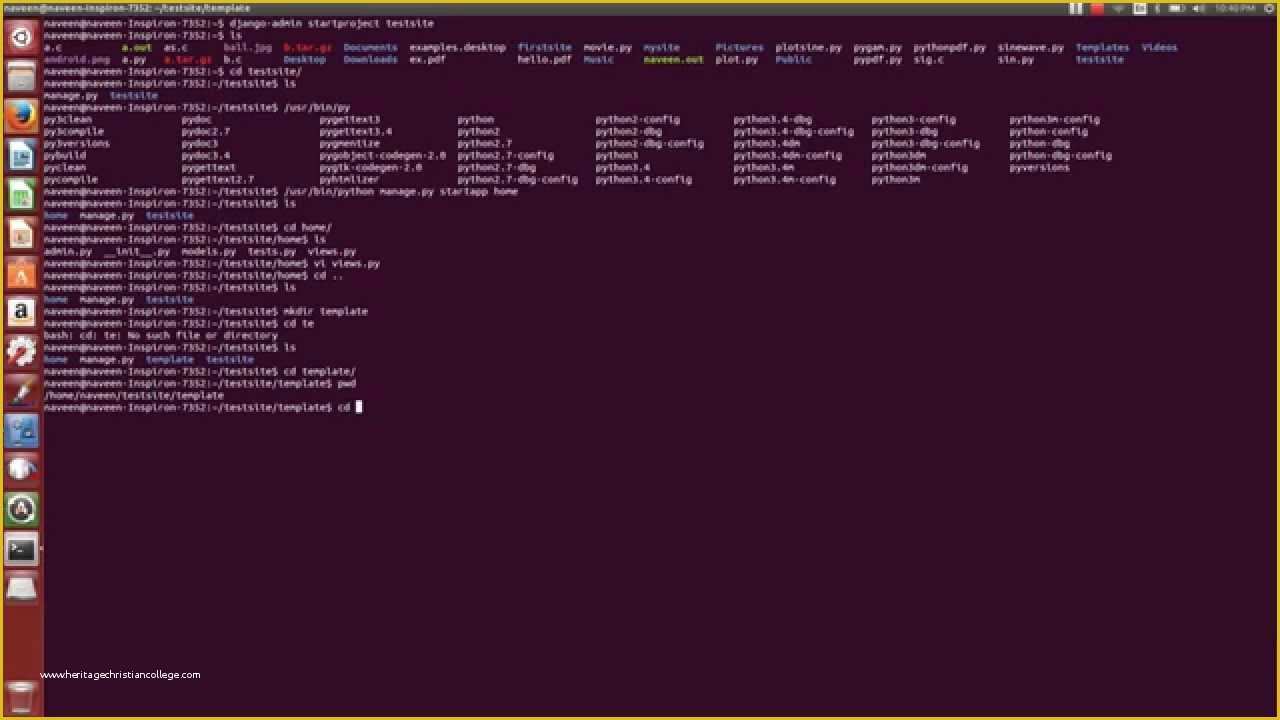Open LibreOffice Calc in the launcher
The height and width of the screenshot is (720, 1280).
pyautogui.click(x=21, y=194)
